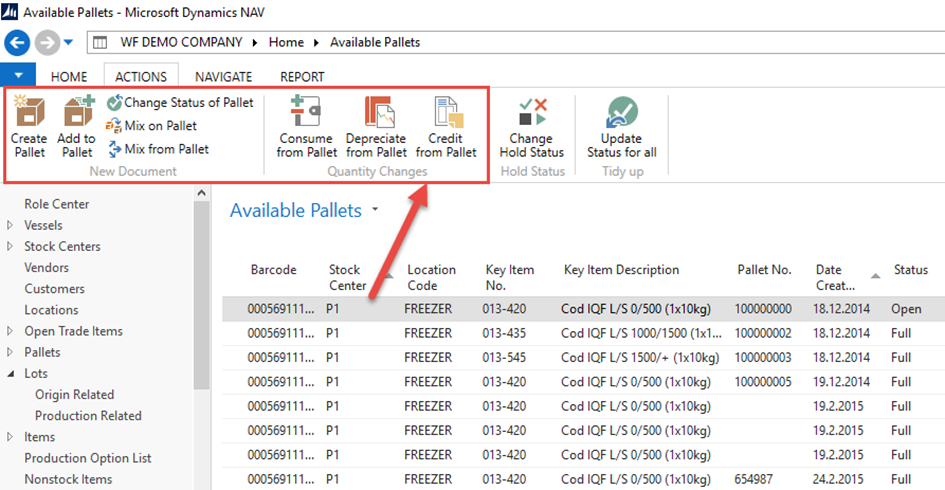Select Change Status of Pallet
This screenshot has height=490, width=945.
181,103
